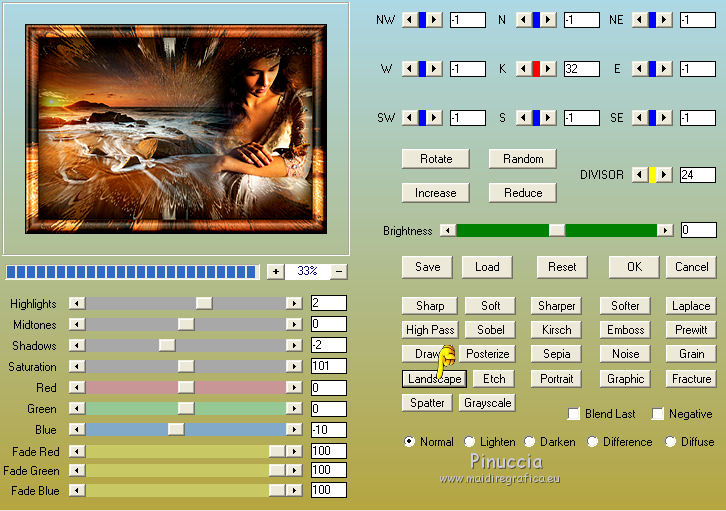Viewport: 726px width, 511px height.
Task: Click the preview image thumbnail
Action: click(176, 129)
